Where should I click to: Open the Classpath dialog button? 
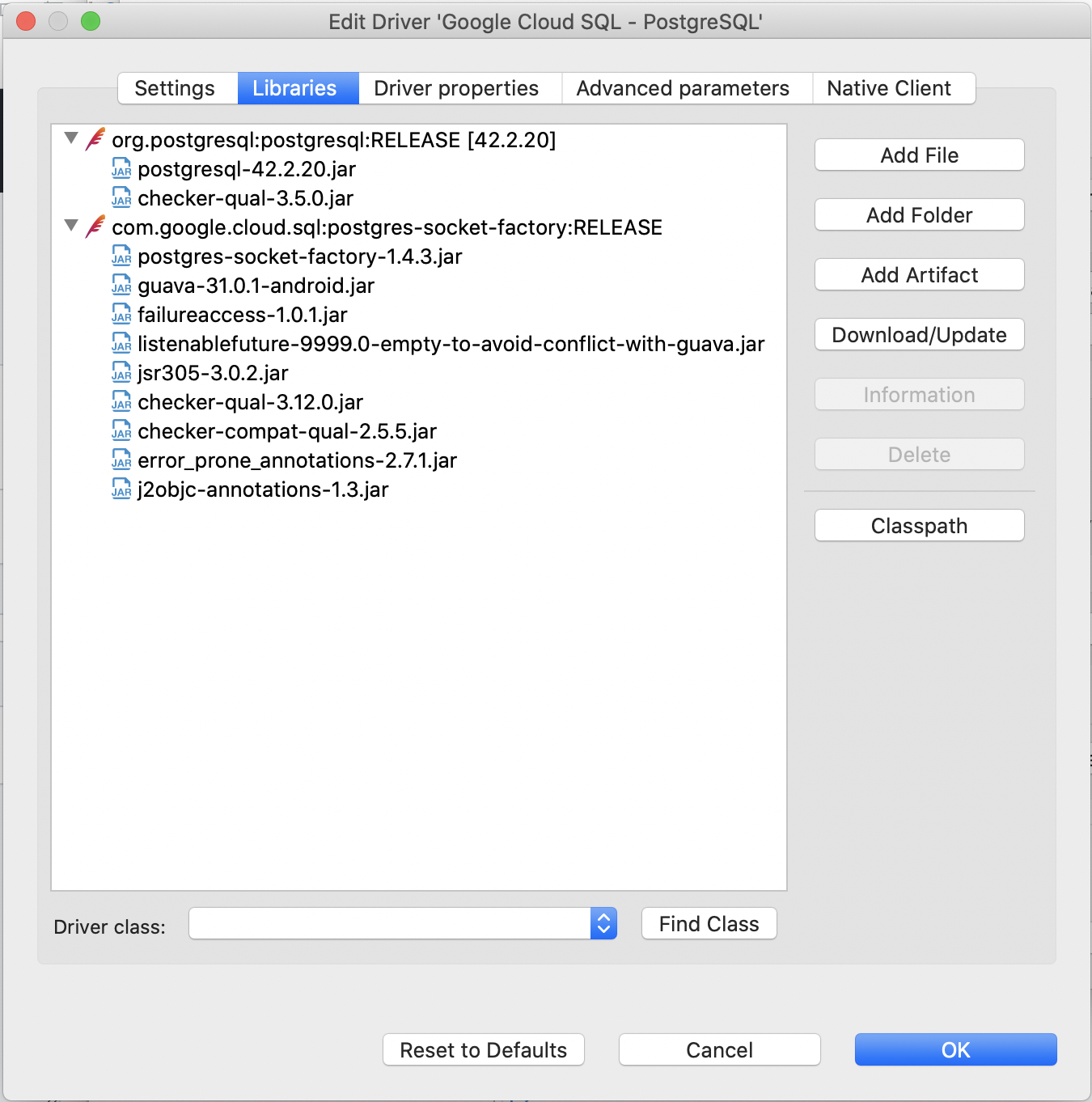[x=920, y=526]
